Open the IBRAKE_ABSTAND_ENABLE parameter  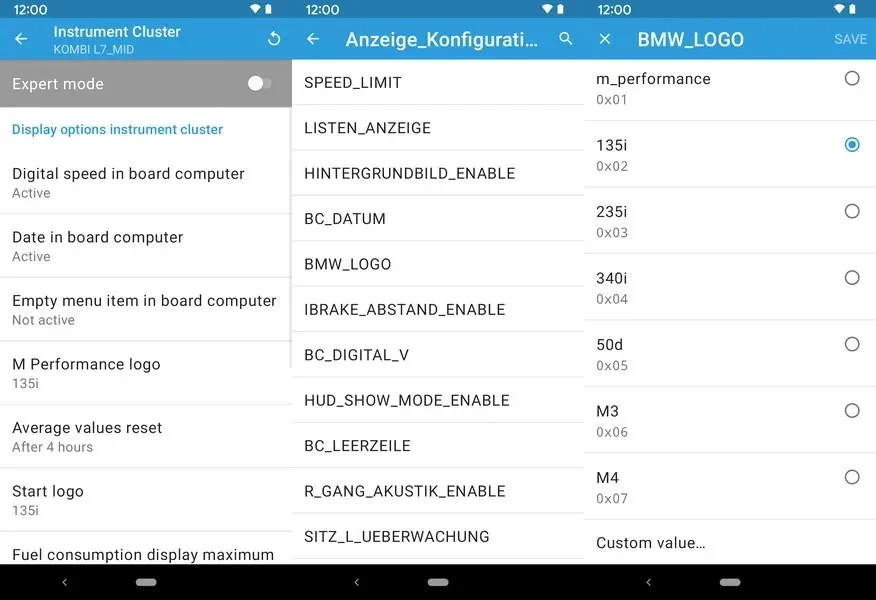[437, 309]
